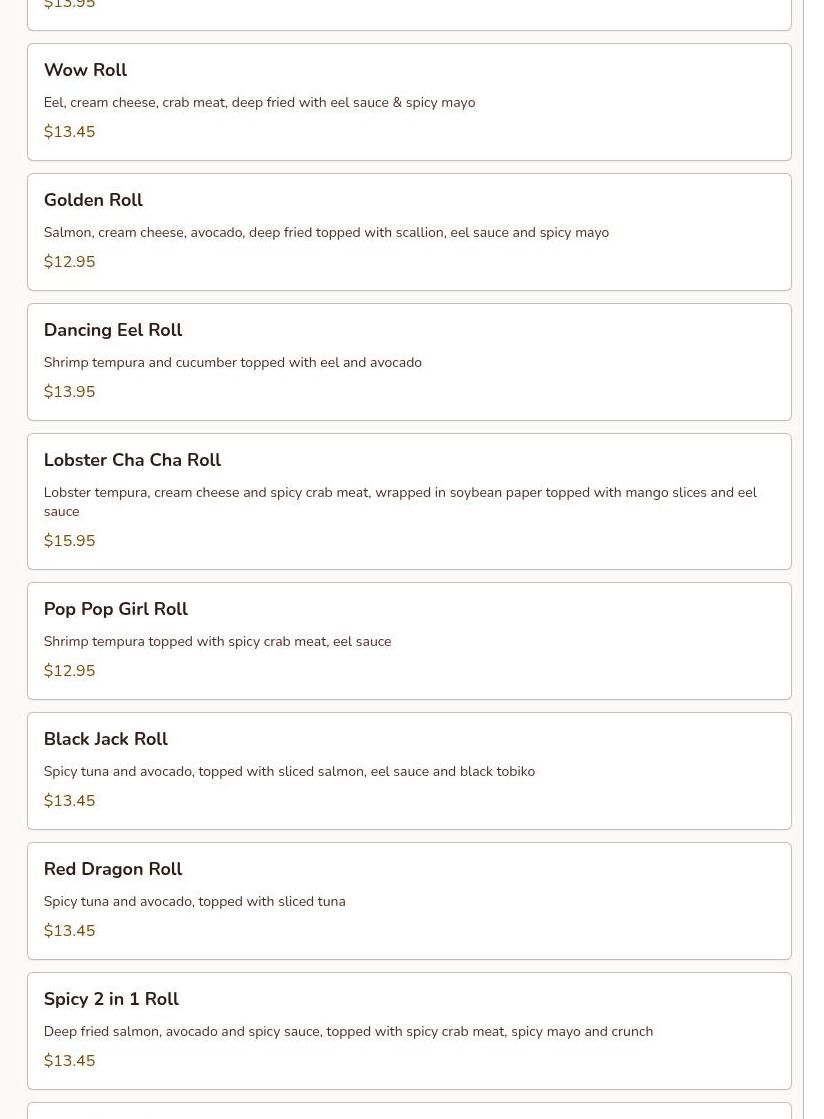Click the Pop Pop Girl Roll price

point(69,671)
